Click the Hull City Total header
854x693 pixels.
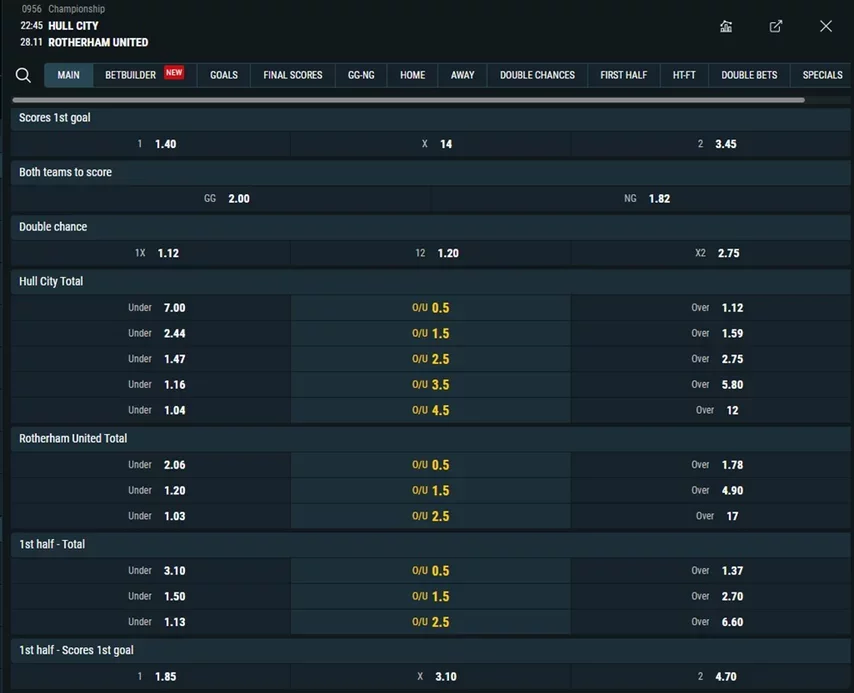click(431, 281)
